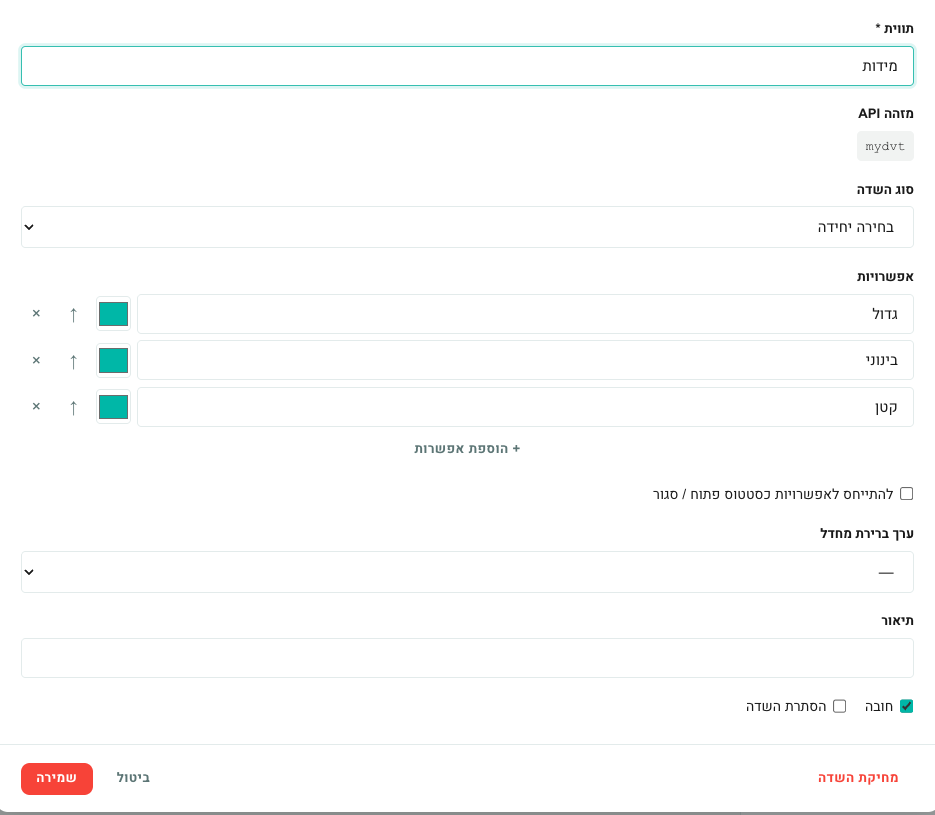Move the גדול option up with arrow
Viewport: 935px width, 815px height.
pyautogui.click(x=73, y=314)
